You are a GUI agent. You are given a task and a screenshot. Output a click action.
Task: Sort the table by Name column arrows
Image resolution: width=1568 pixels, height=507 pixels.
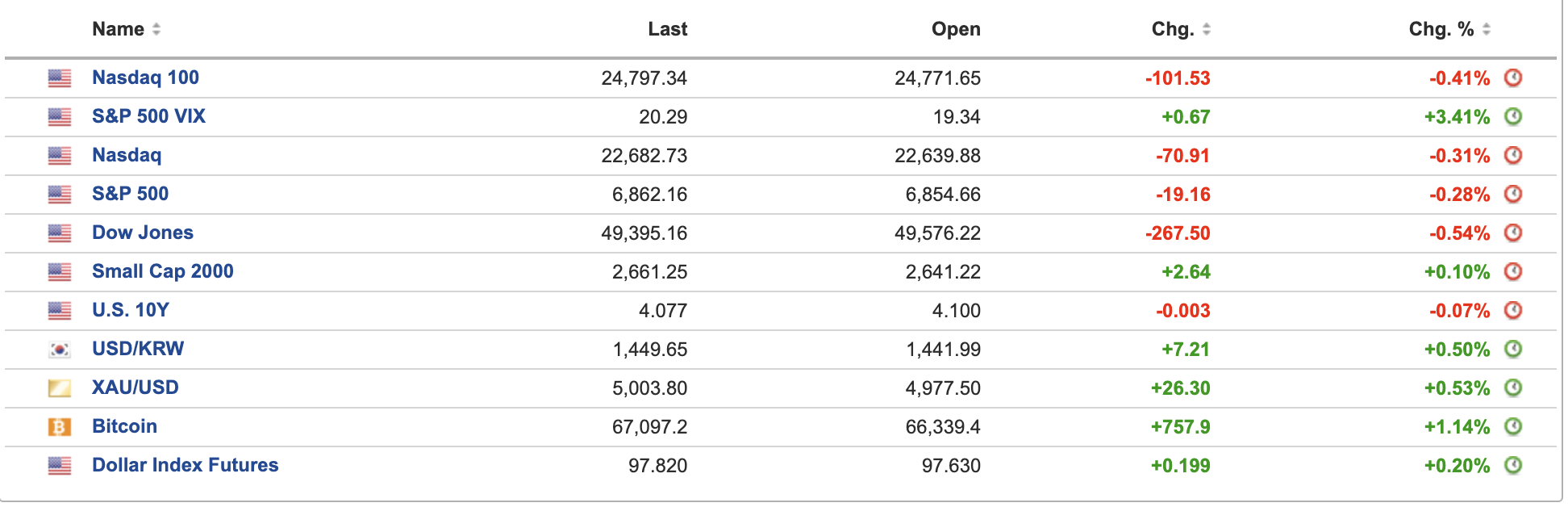(x=156, y=30)
